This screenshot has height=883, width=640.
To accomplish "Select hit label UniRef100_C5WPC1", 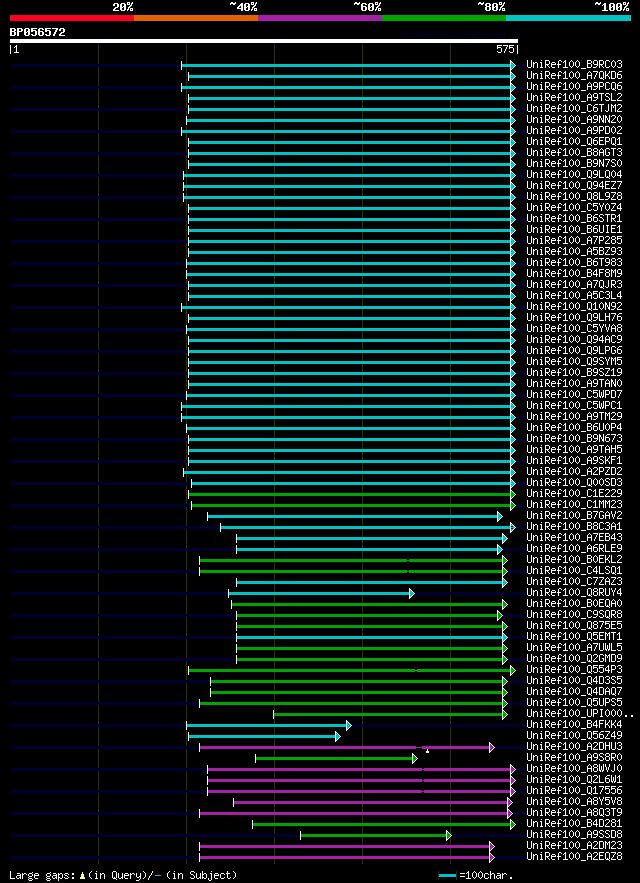I will (x=574, y=405).
